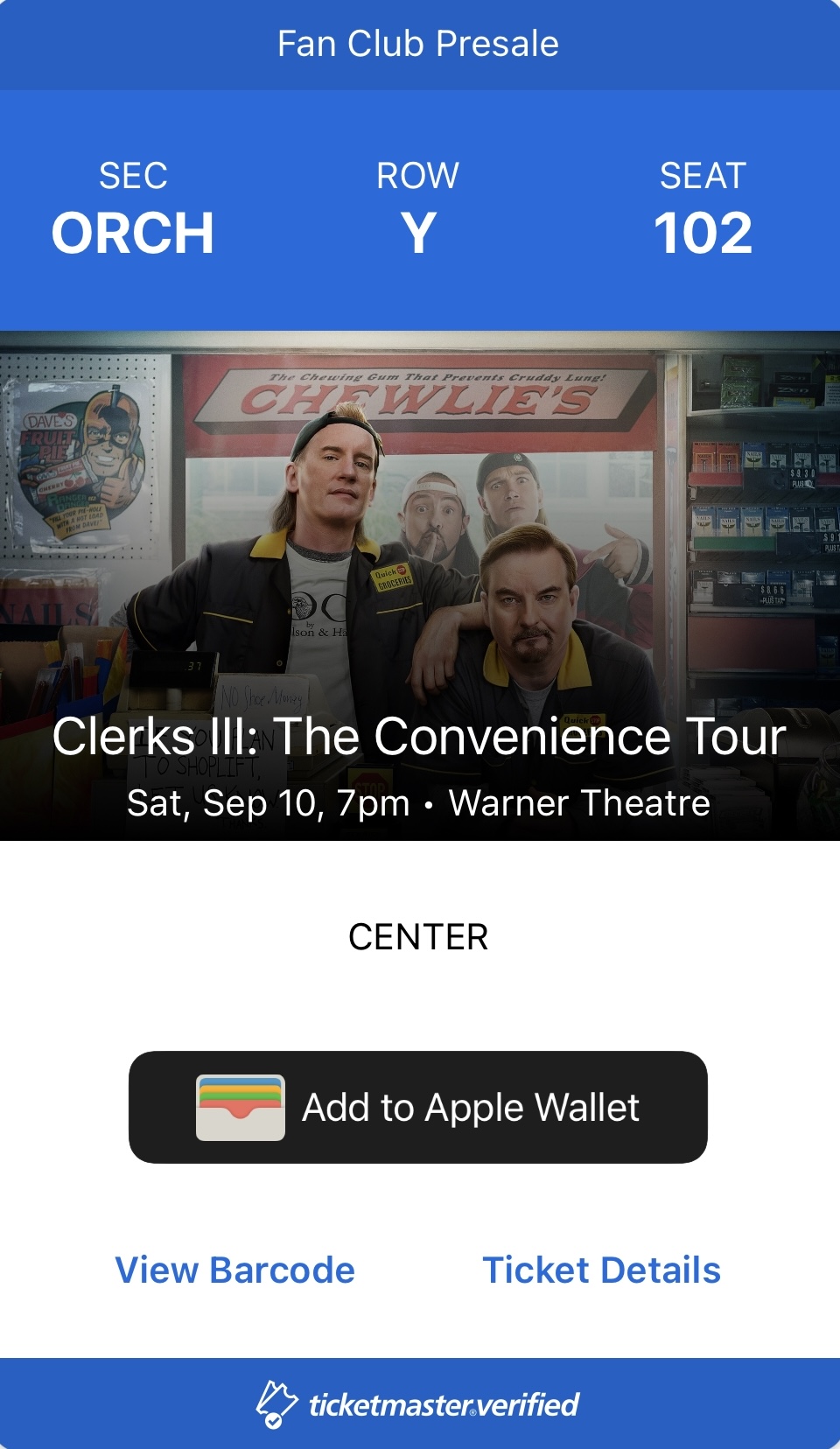The width and height of the screenshot is (840, 1449).
Task: Tap Add to Apple Wallet button
Action: [x=418, y=1108]
